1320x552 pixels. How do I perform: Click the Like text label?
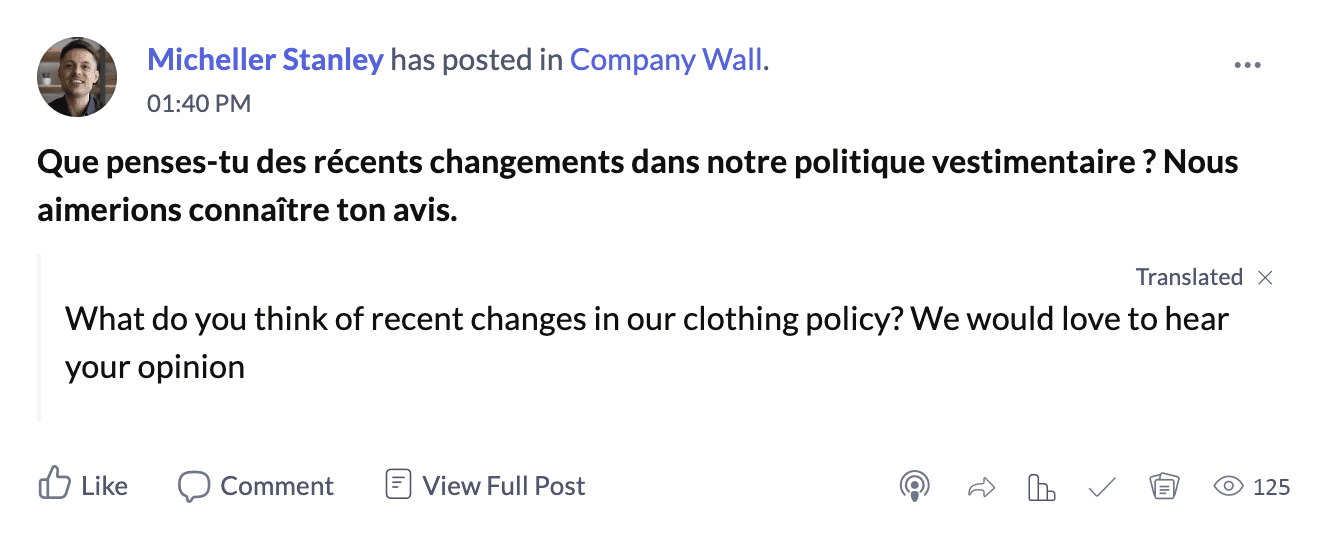coord(104,486)
